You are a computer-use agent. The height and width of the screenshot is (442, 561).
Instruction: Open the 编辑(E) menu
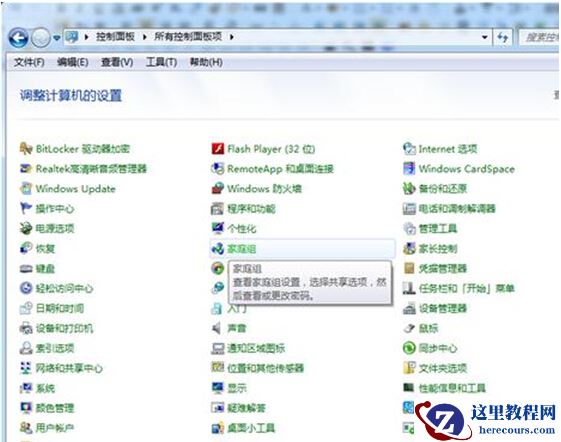(73, 62)
